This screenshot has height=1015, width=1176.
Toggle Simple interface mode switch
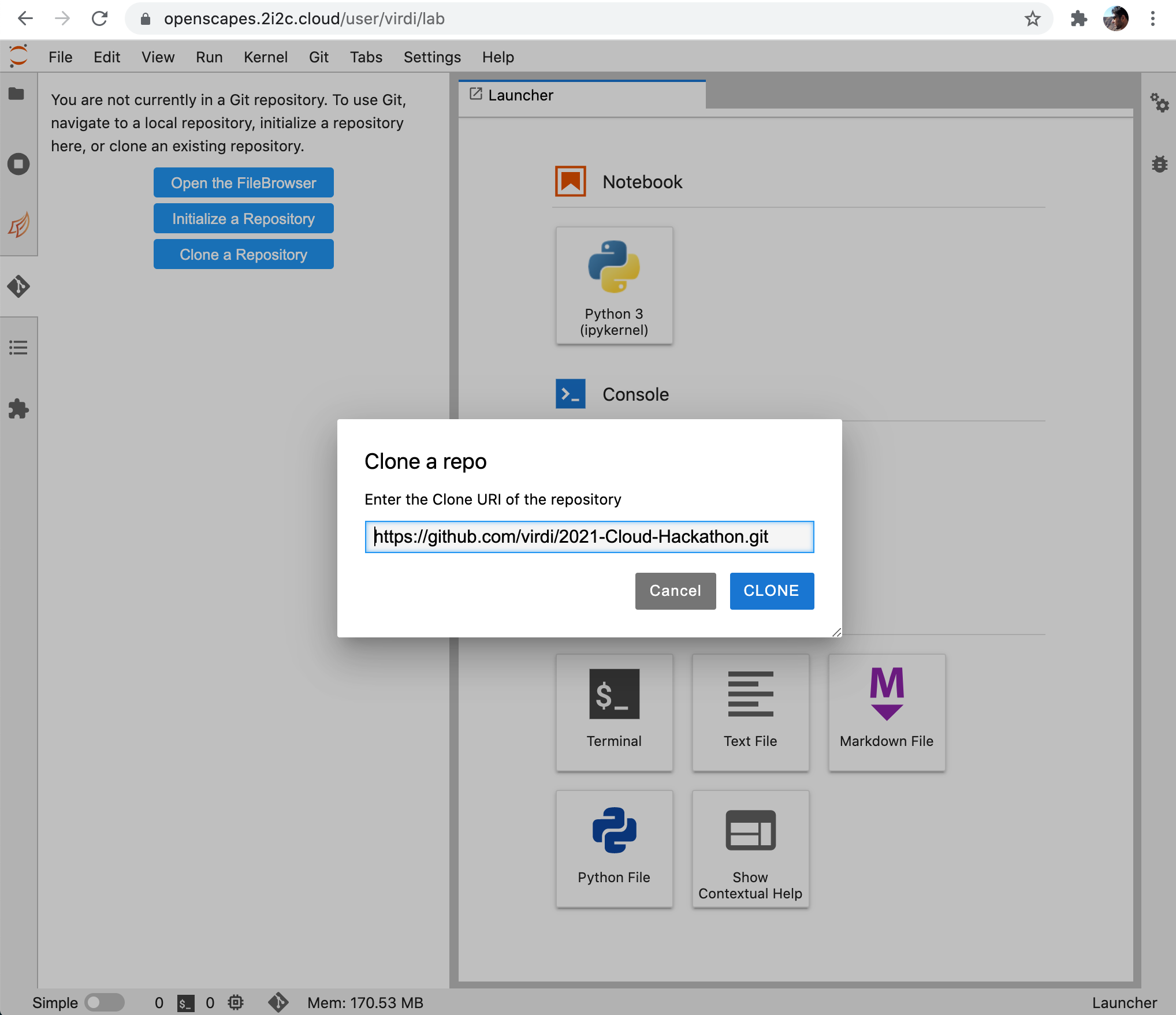click(104, 1002)
